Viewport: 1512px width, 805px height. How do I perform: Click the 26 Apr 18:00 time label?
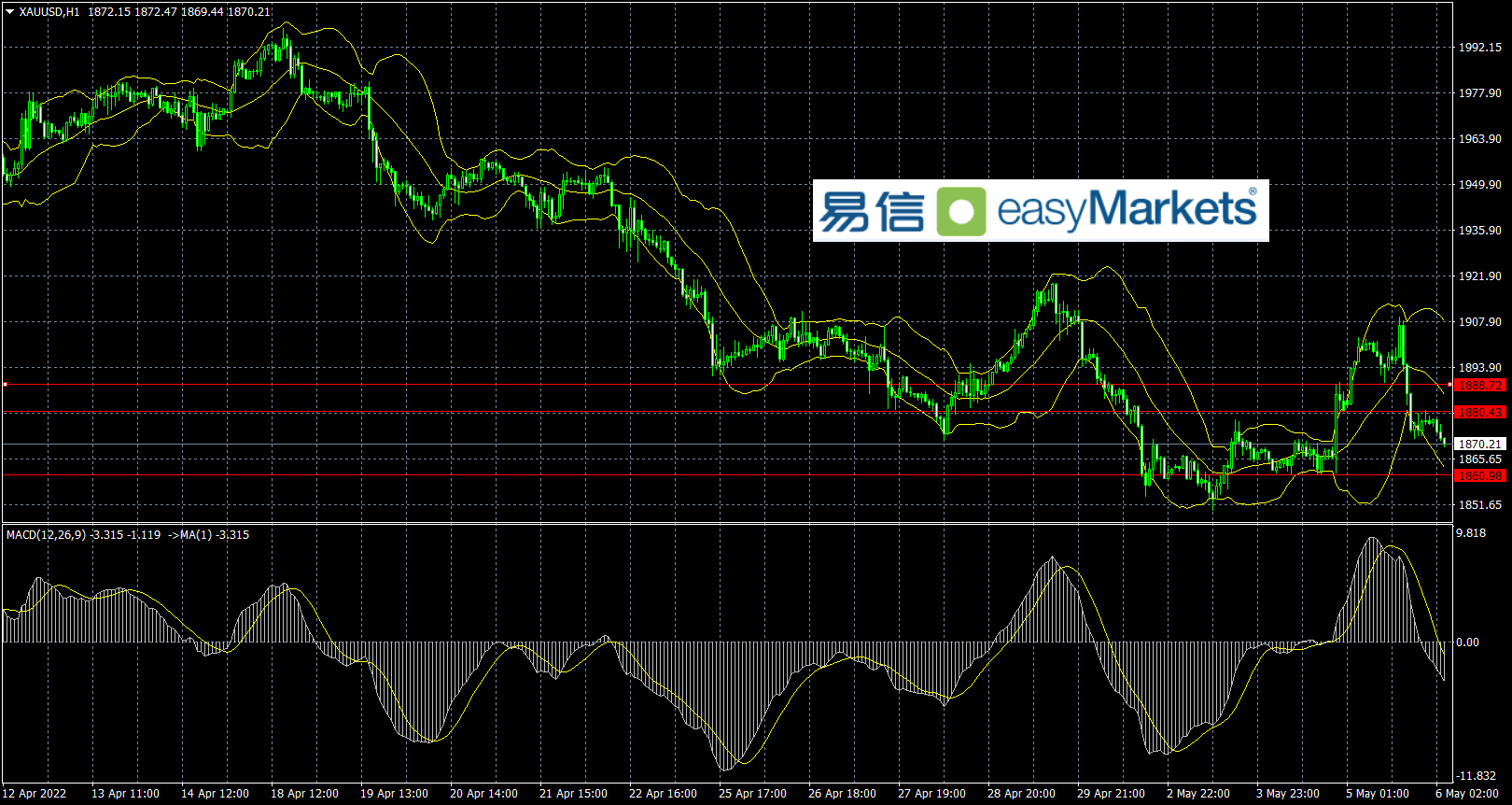(842, 794)
